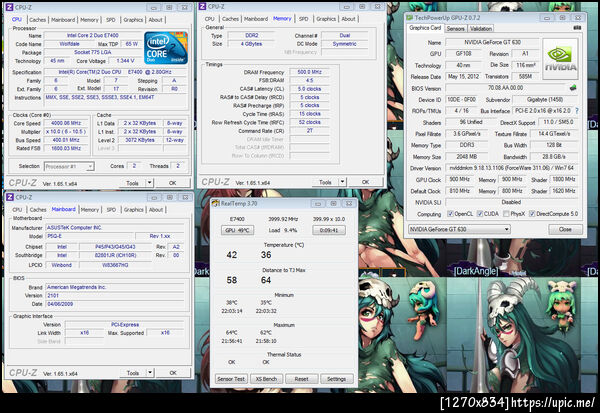Click Rated FSB value 1600.03 MHz
Image resolution: width=600 pixels, height=413 pixels.
coord(66,149)
